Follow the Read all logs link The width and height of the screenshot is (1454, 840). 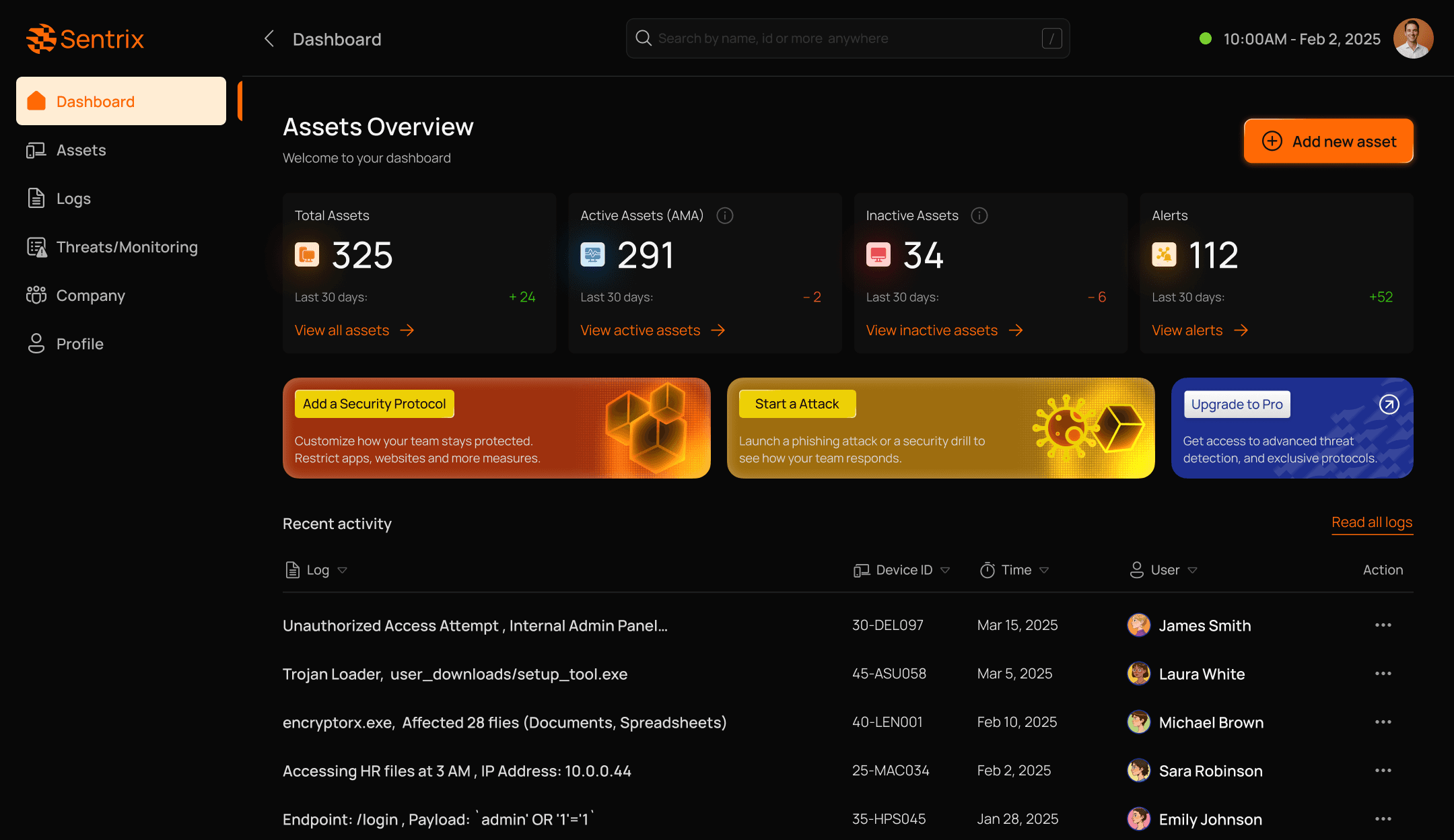click(x=1371, y=522)
